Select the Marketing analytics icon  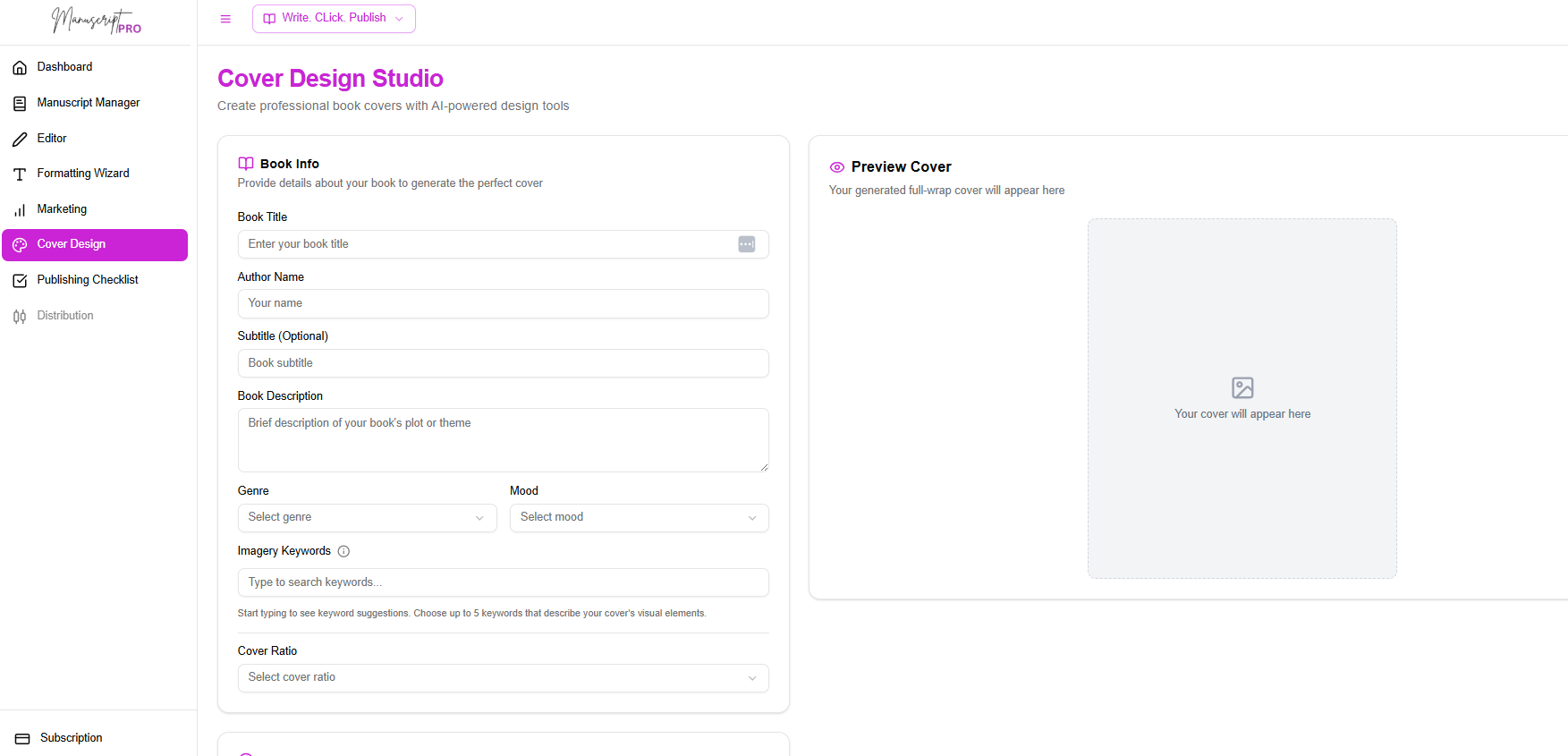coord(20,208)
